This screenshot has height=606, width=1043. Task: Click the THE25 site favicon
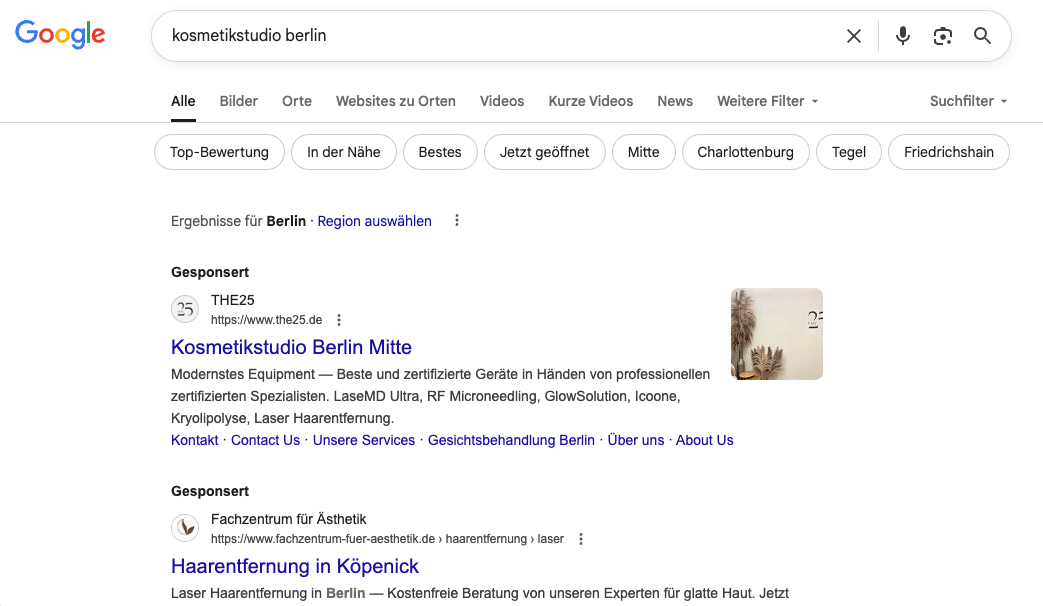(x=185, y=309)
